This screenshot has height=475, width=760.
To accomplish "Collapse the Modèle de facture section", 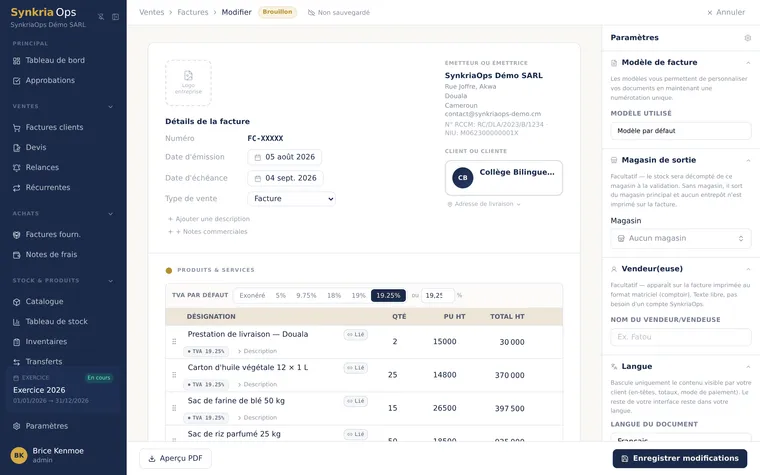I will (x=748, y=63).
